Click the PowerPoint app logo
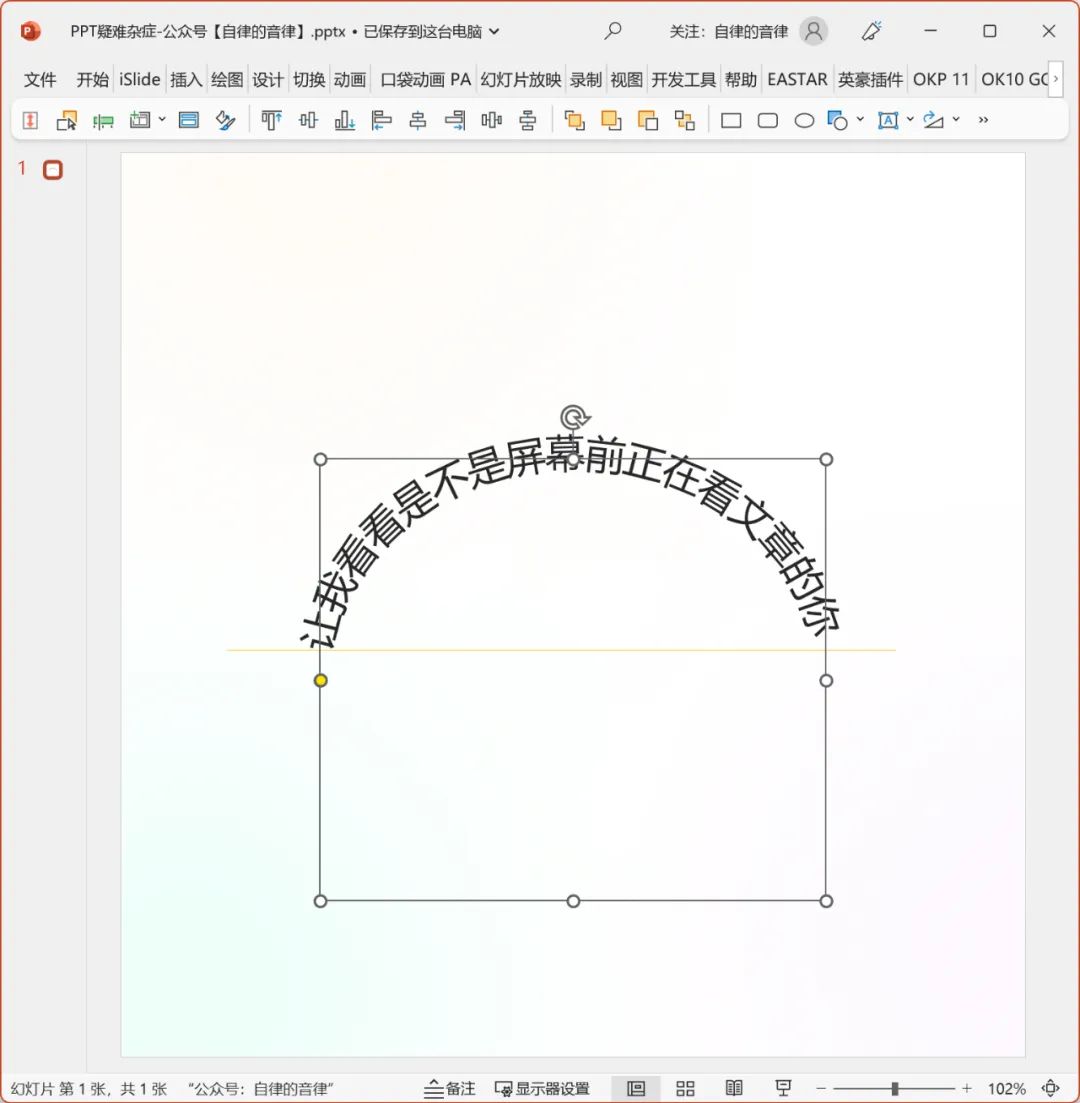The image size is (1080, 1103). pyautogui.click(x=30, y=31)
